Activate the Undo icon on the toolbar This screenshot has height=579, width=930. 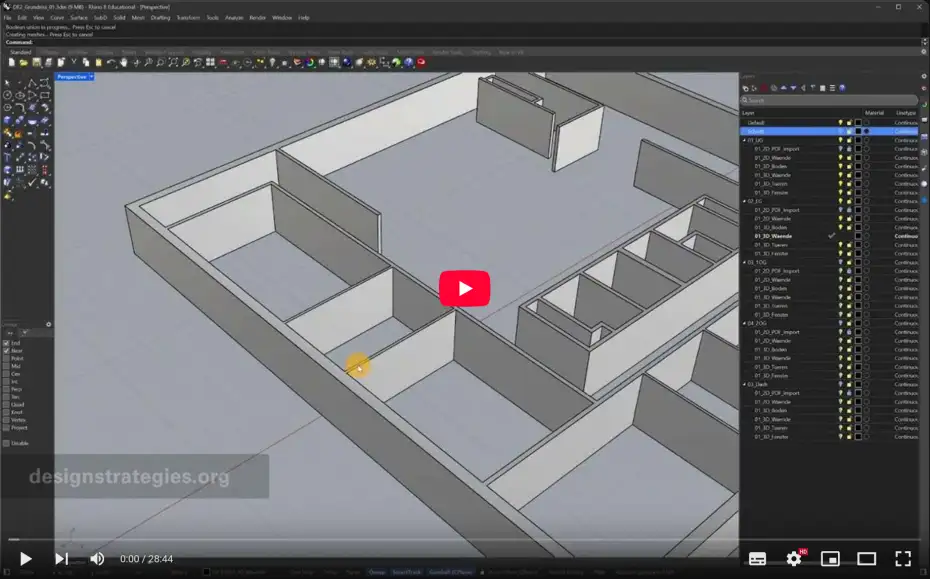click(x=111, y=63)
